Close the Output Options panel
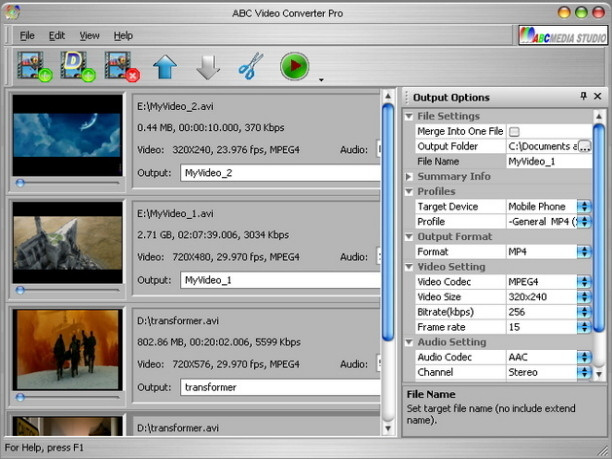The image size is (612, 459). point(598,96)
